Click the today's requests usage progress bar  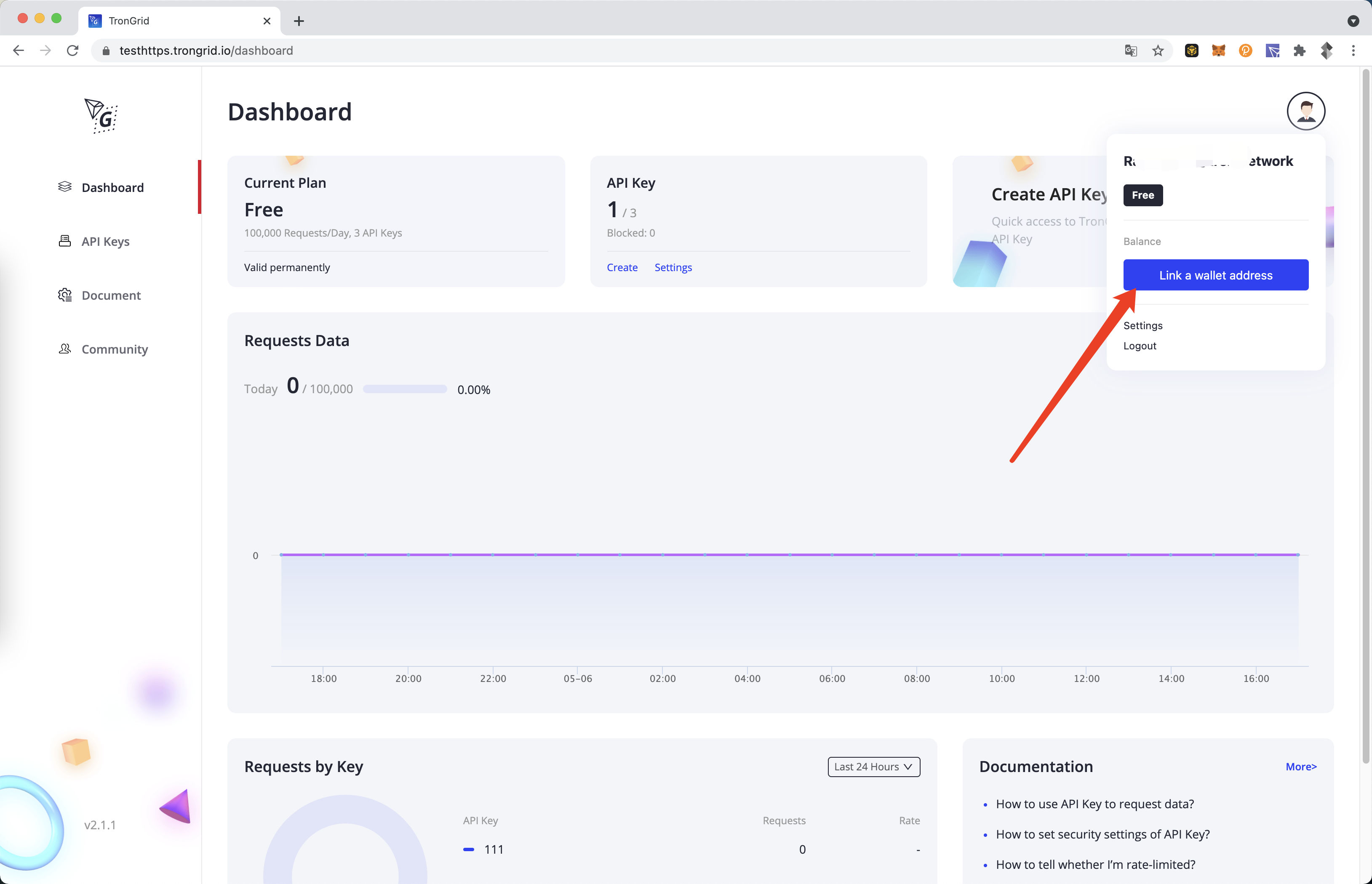404,389
